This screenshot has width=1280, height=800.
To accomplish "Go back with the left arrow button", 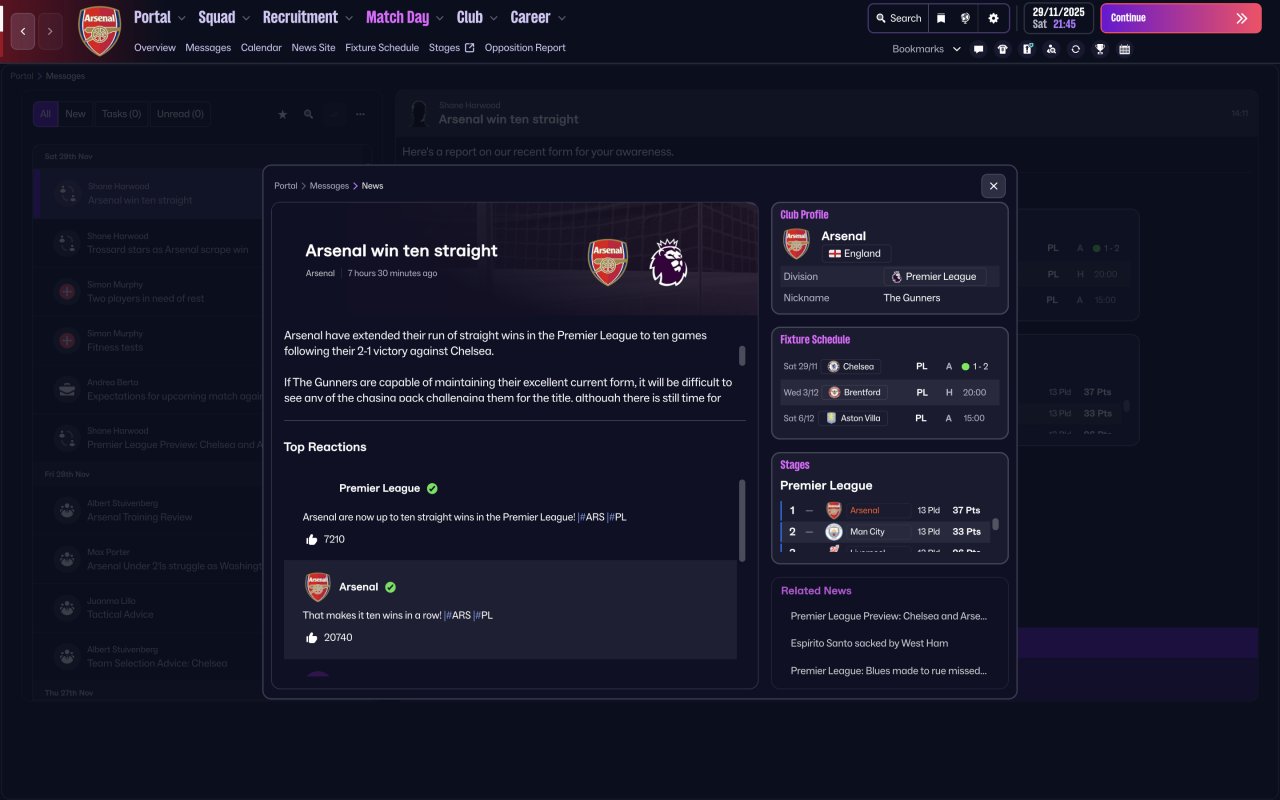I will [23, 31].
